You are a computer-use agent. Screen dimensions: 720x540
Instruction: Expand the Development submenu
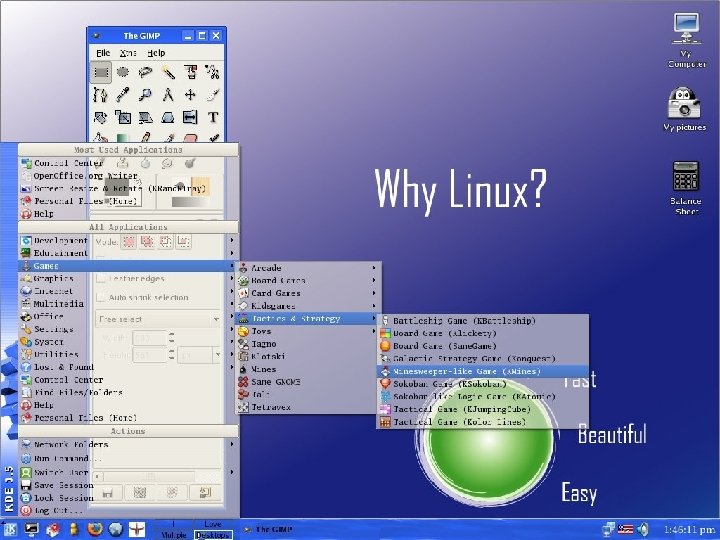(128, 240)
